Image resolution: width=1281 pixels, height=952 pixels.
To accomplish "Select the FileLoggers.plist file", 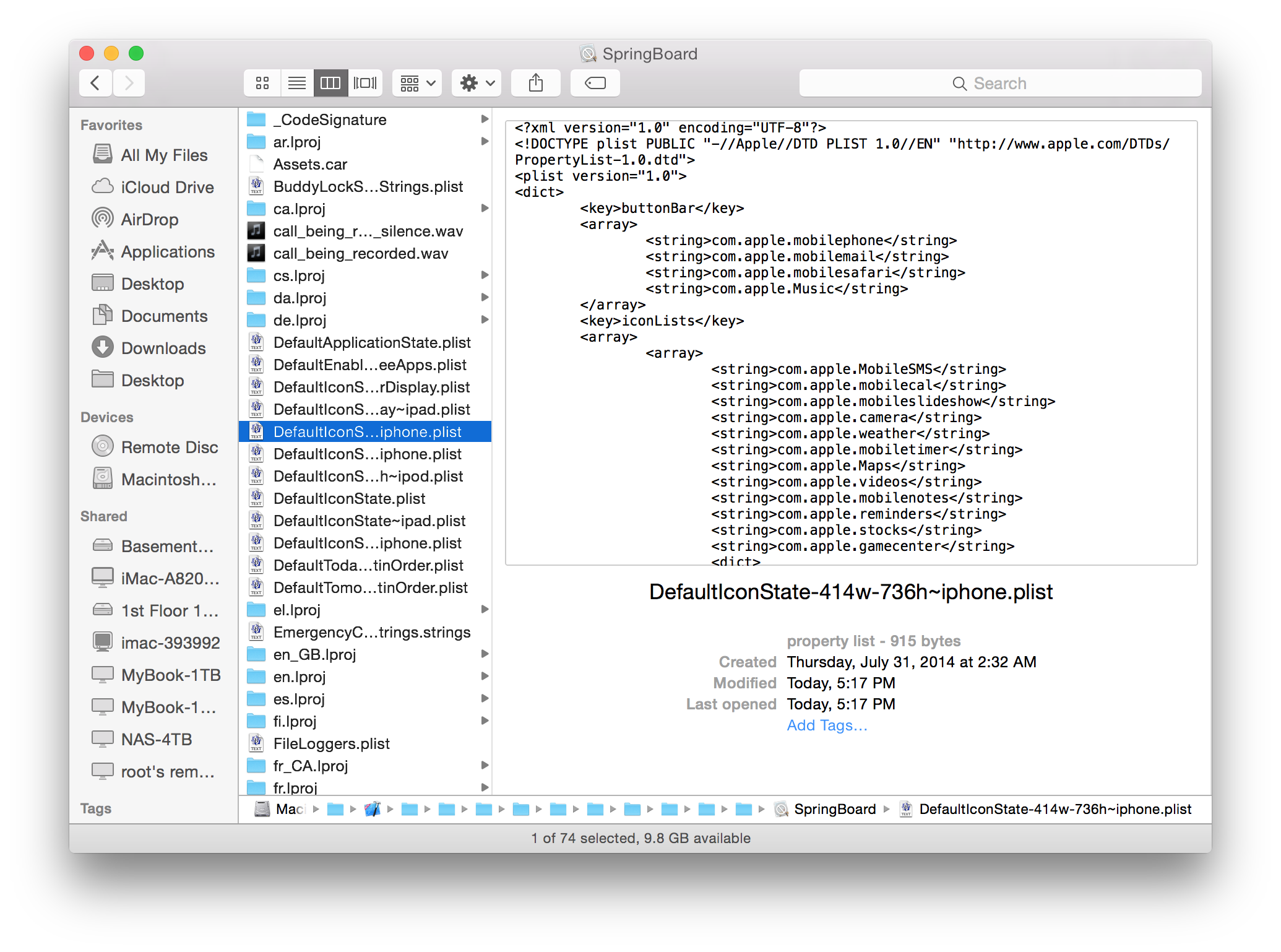I will pyautogui.click(x=331, y=743).
